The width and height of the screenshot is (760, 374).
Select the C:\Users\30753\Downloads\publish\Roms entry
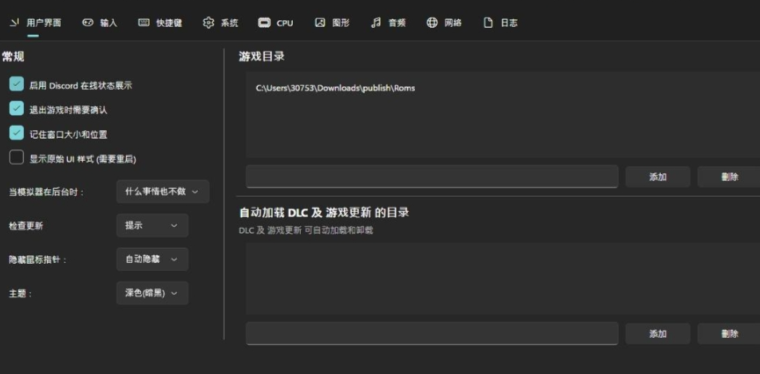pyautogui.click(x=335, y=88)
